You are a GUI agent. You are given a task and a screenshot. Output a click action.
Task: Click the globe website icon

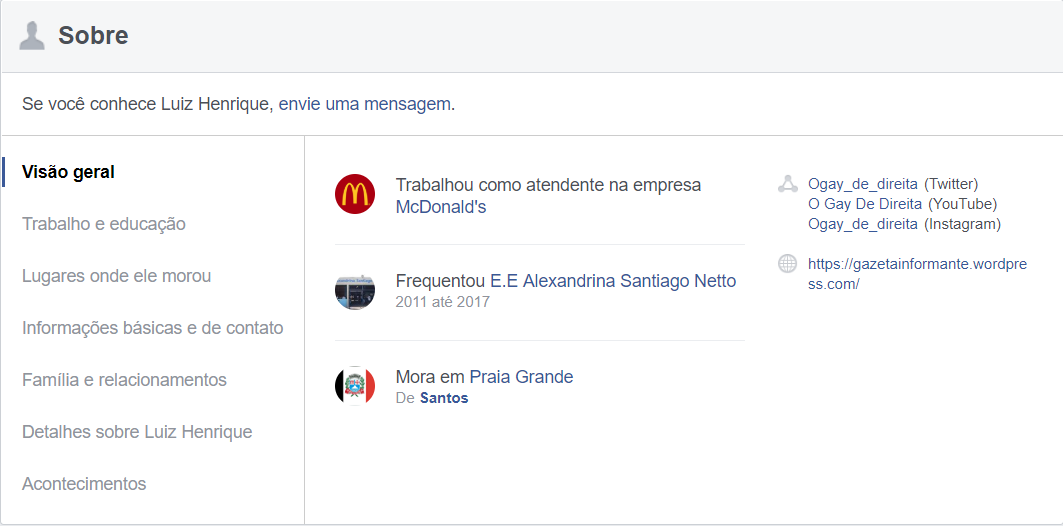pos(787,264)
